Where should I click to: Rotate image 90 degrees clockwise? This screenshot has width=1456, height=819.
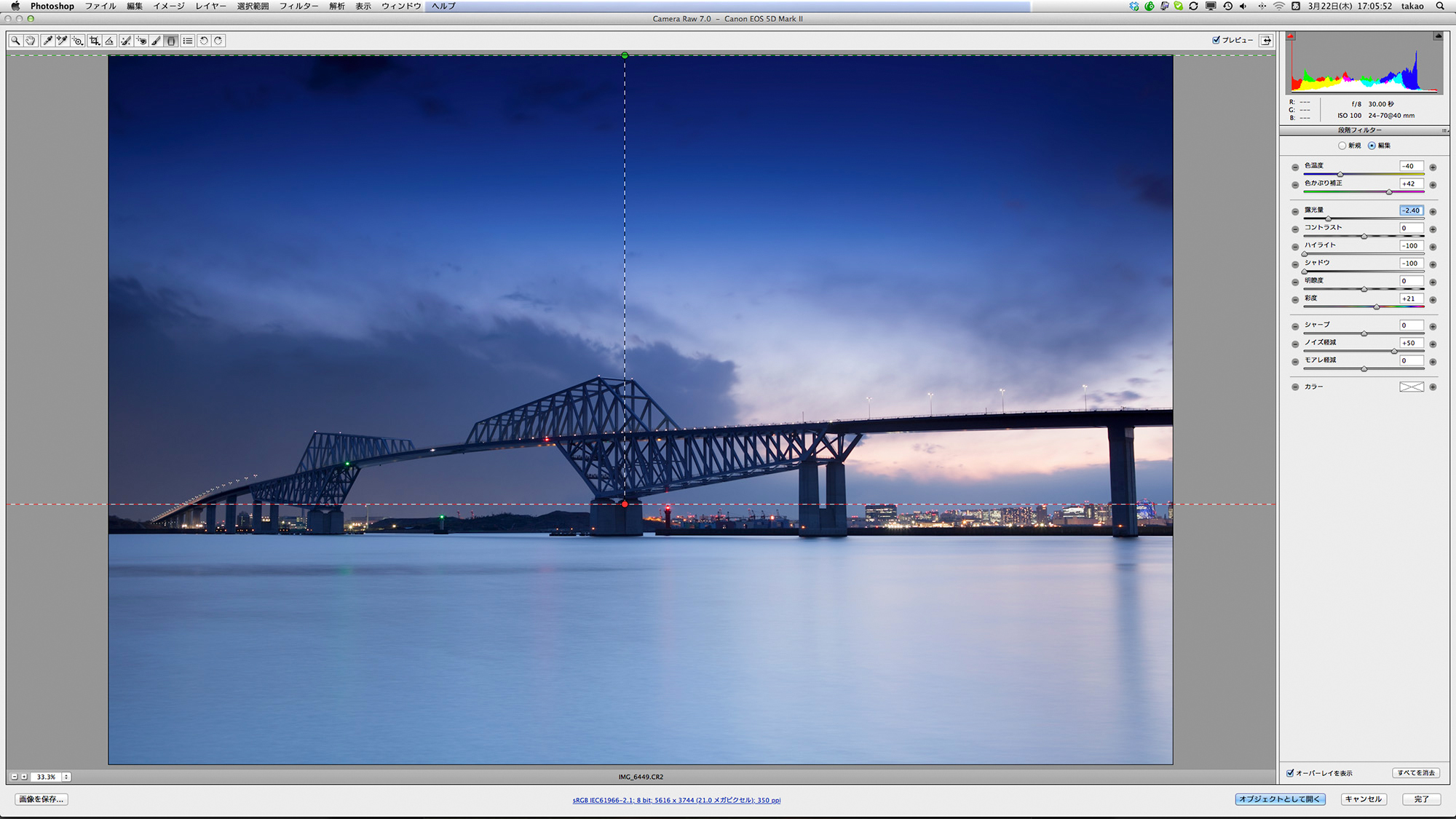tap(218, 41)
